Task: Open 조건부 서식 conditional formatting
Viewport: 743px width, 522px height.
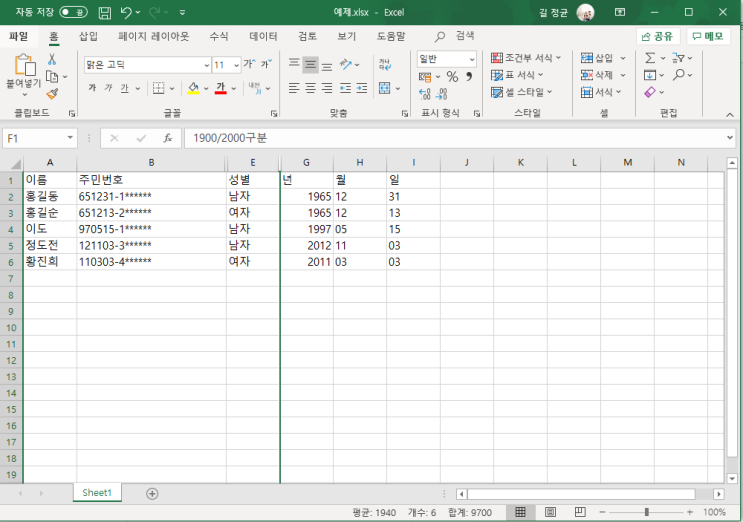Action: coord(526,58)
